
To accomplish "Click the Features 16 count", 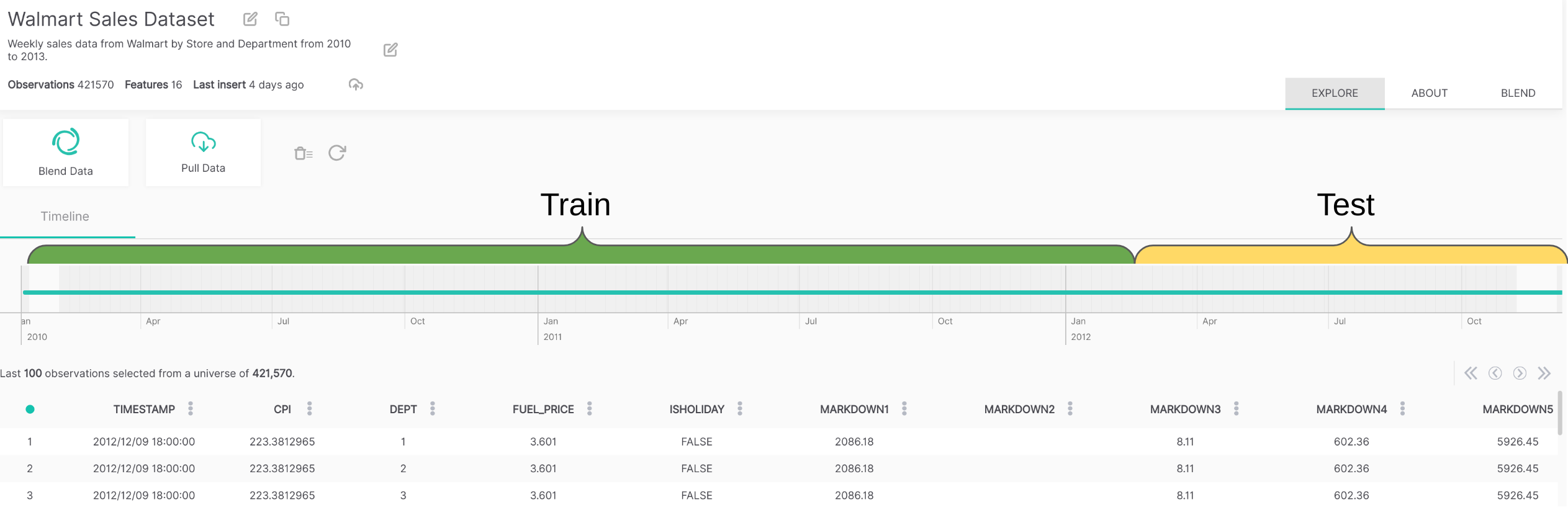I will tap(153, 84).
